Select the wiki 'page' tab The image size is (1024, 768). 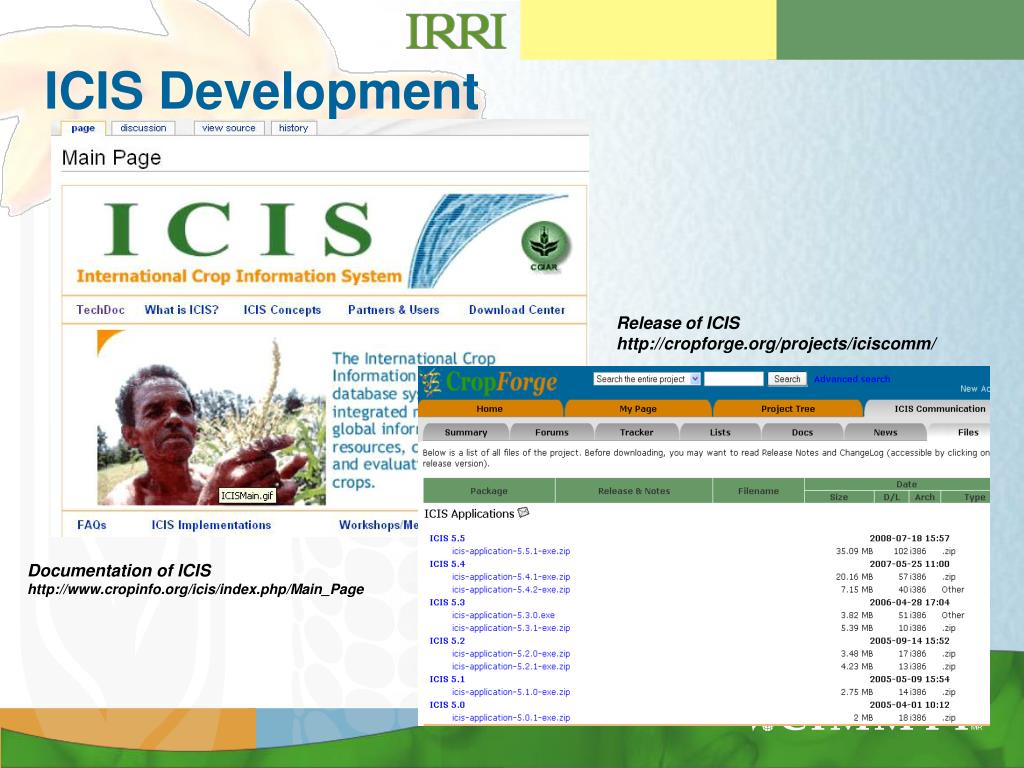click(83, 128)
